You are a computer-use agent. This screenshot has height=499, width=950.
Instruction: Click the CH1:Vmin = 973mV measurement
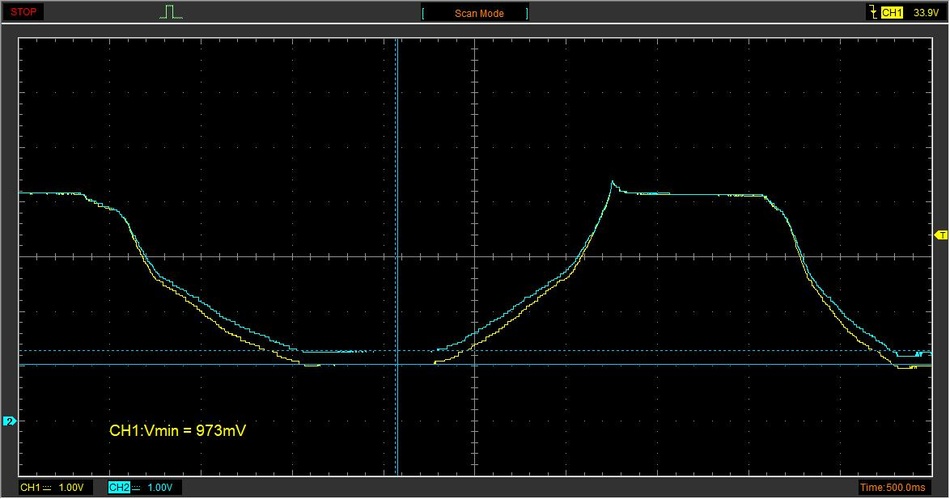tap(178, 431)
